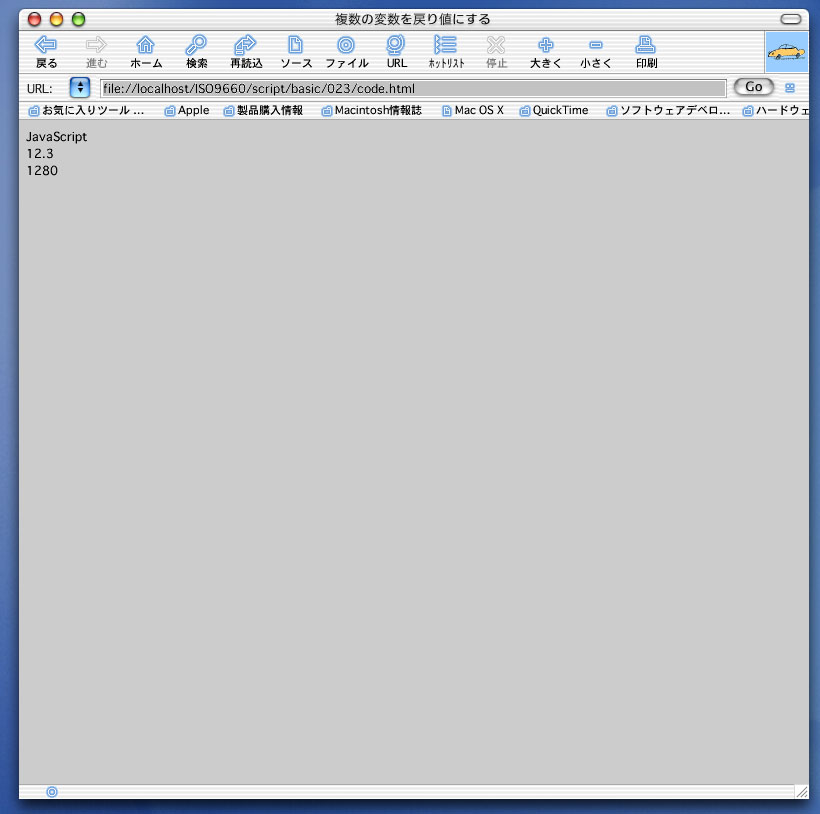The image size is (820, 814).
Task: Click the yellow minimize window button
Action: (x=56, y=19)
